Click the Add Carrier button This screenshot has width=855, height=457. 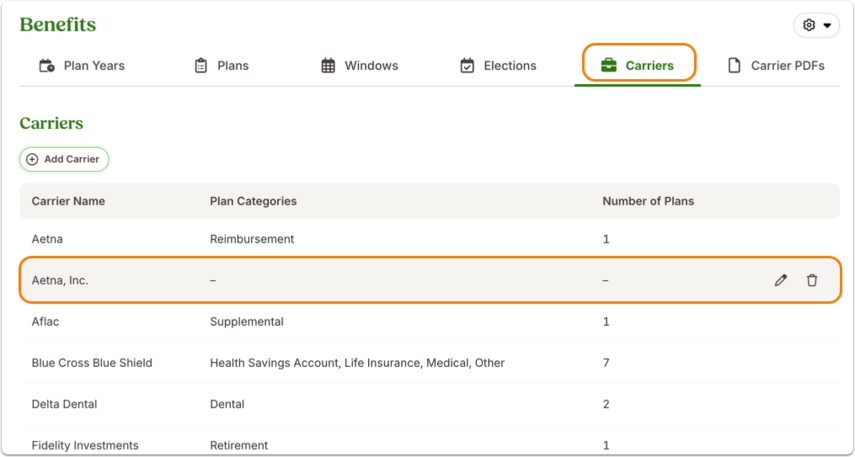click(64, 159)
